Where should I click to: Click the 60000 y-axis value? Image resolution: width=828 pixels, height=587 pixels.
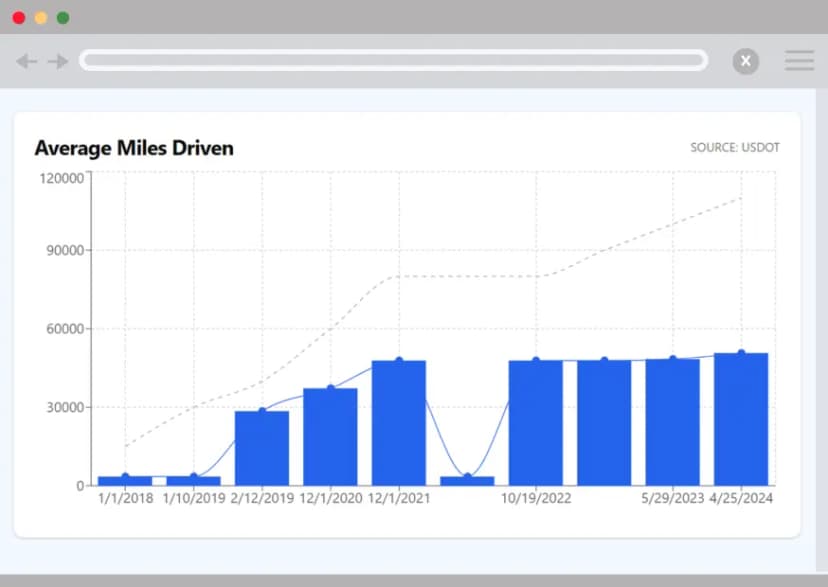pyautogui.click(x=65, y=329)
